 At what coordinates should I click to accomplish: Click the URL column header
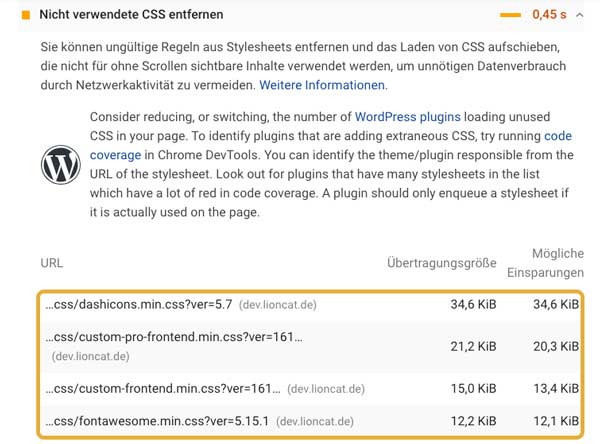(x=52, y=263)
